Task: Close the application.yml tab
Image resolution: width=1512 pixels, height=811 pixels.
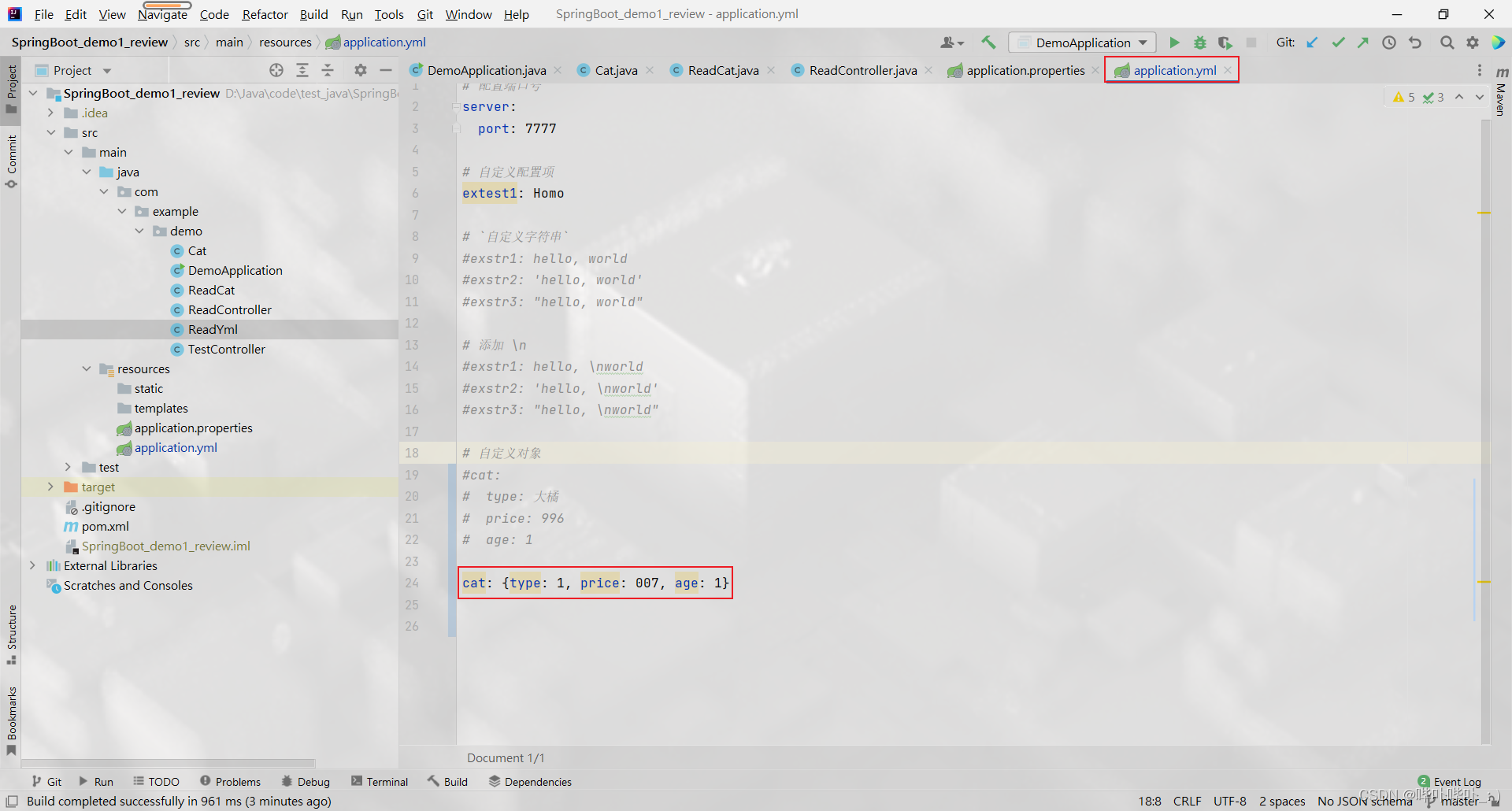Action: click(x=1228, y=70)
